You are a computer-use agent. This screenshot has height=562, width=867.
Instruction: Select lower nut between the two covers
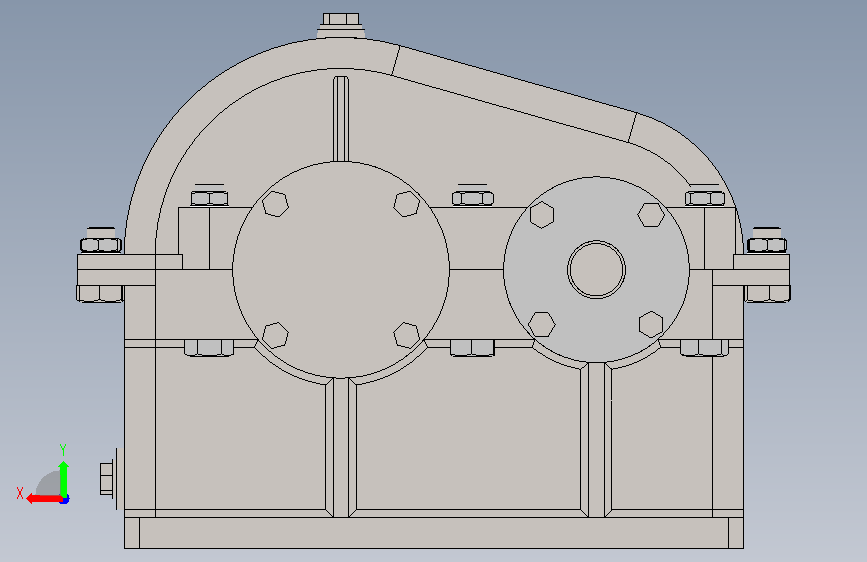[472, 348]
